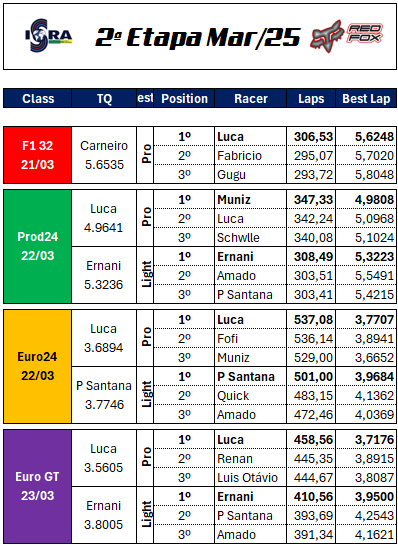Click the Laps column header
The width and height of the screenshot is (398, 546).
click(311, 99)
